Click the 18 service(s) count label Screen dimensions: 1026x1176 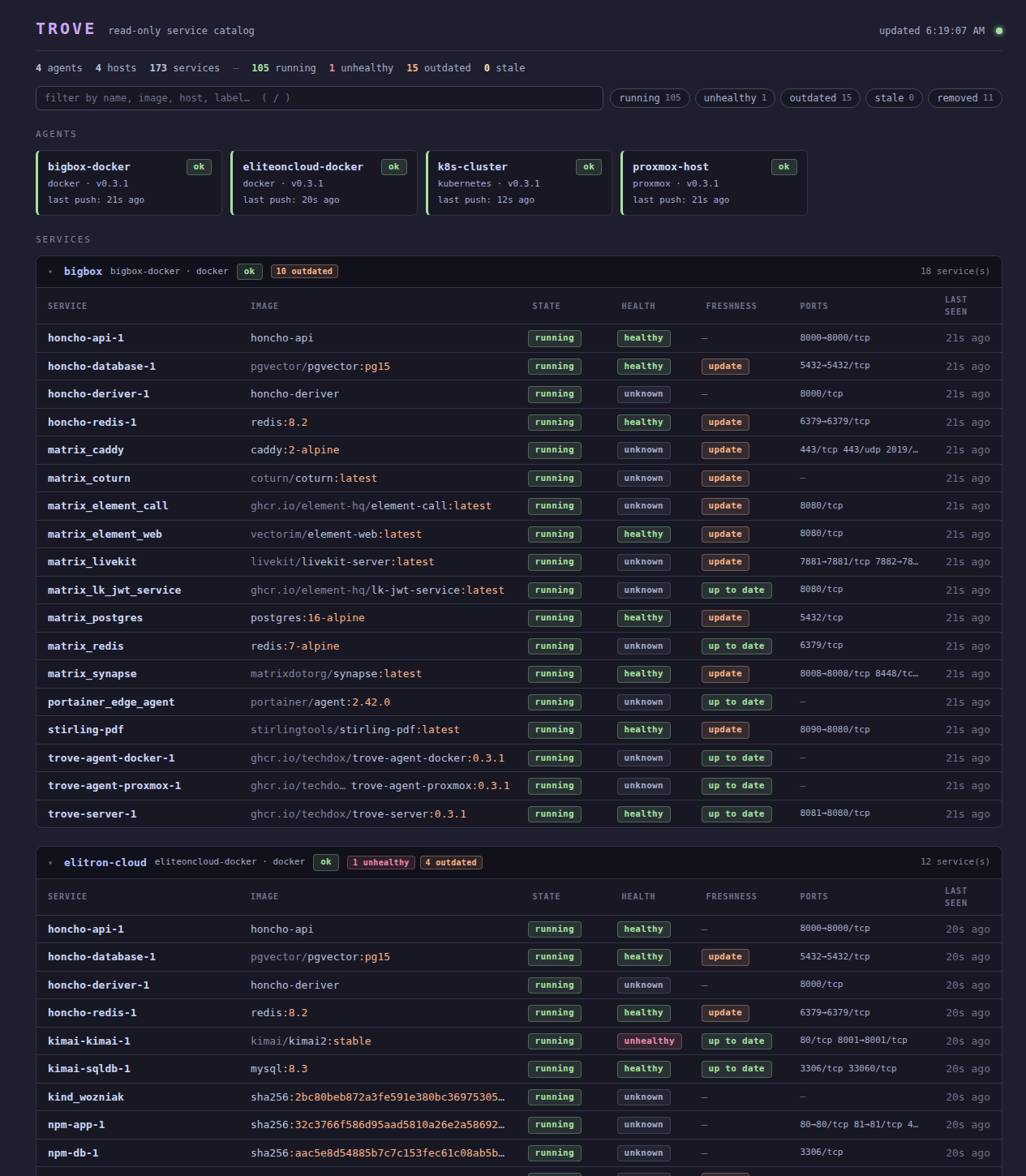point(955,272)
